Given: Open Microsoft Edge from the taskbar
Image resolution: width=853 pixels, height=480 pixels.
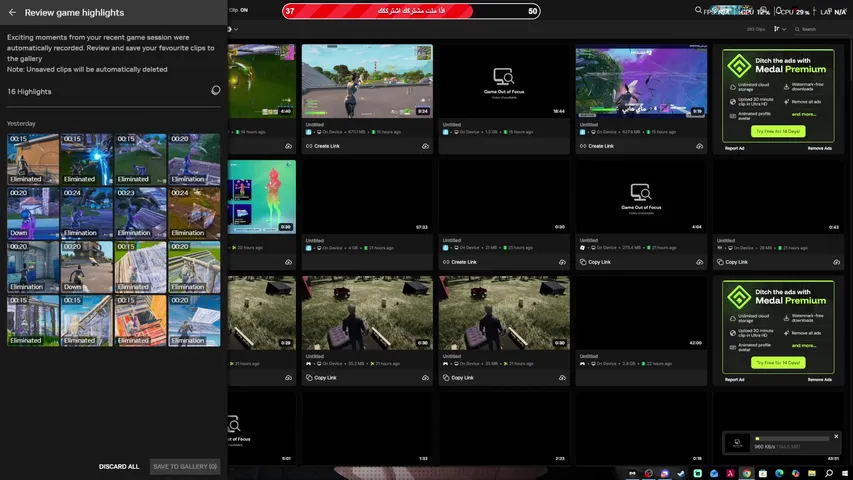Looking at the screenshot, I should pos(780,473).
